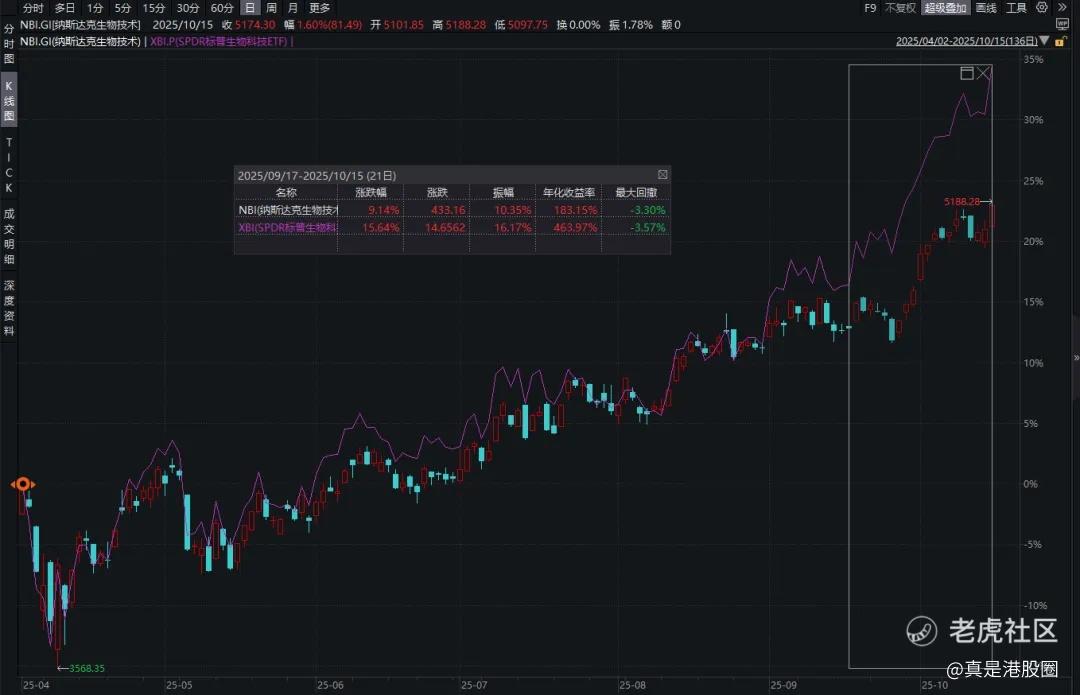The width and height of the screenshot is (1080, 695).
Task: Open the date range dropdown triangle
Action: [1044, 41]
